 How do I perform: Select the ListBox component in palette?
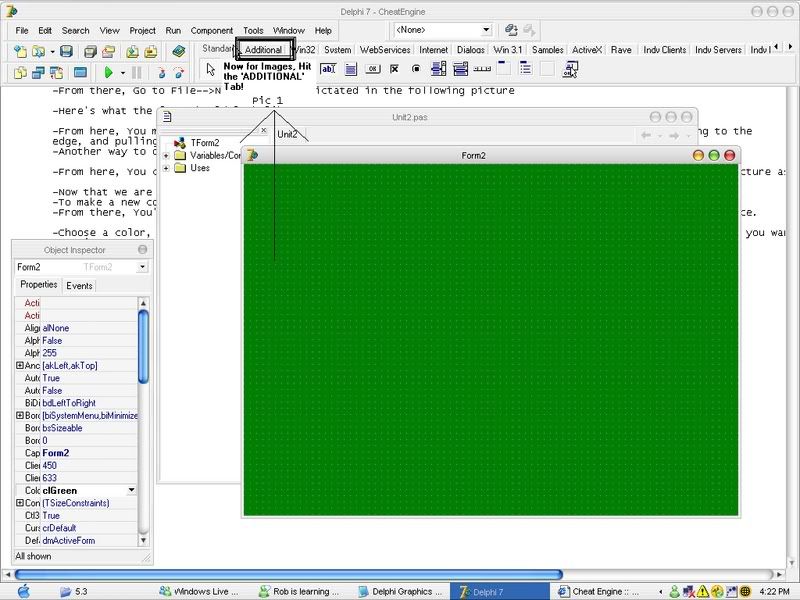click(x=438, y=69)
